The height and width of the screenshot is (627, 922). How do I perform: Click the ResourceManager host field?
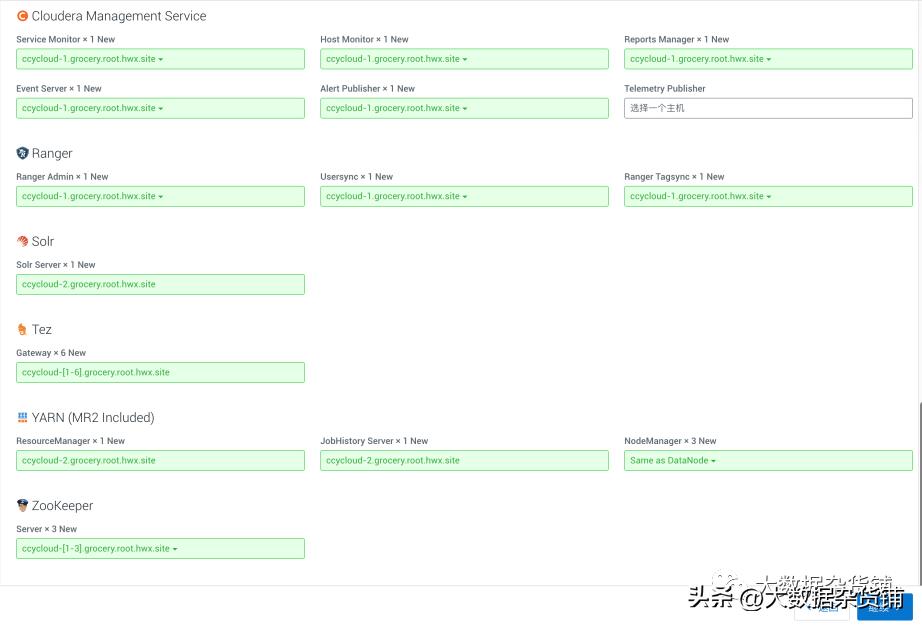click(x=160, y=461)
